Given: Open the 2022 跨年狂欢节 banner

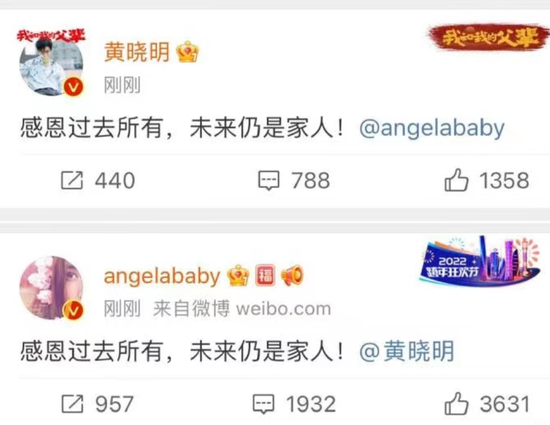Looking at the screenshot, I should (480, 262).
